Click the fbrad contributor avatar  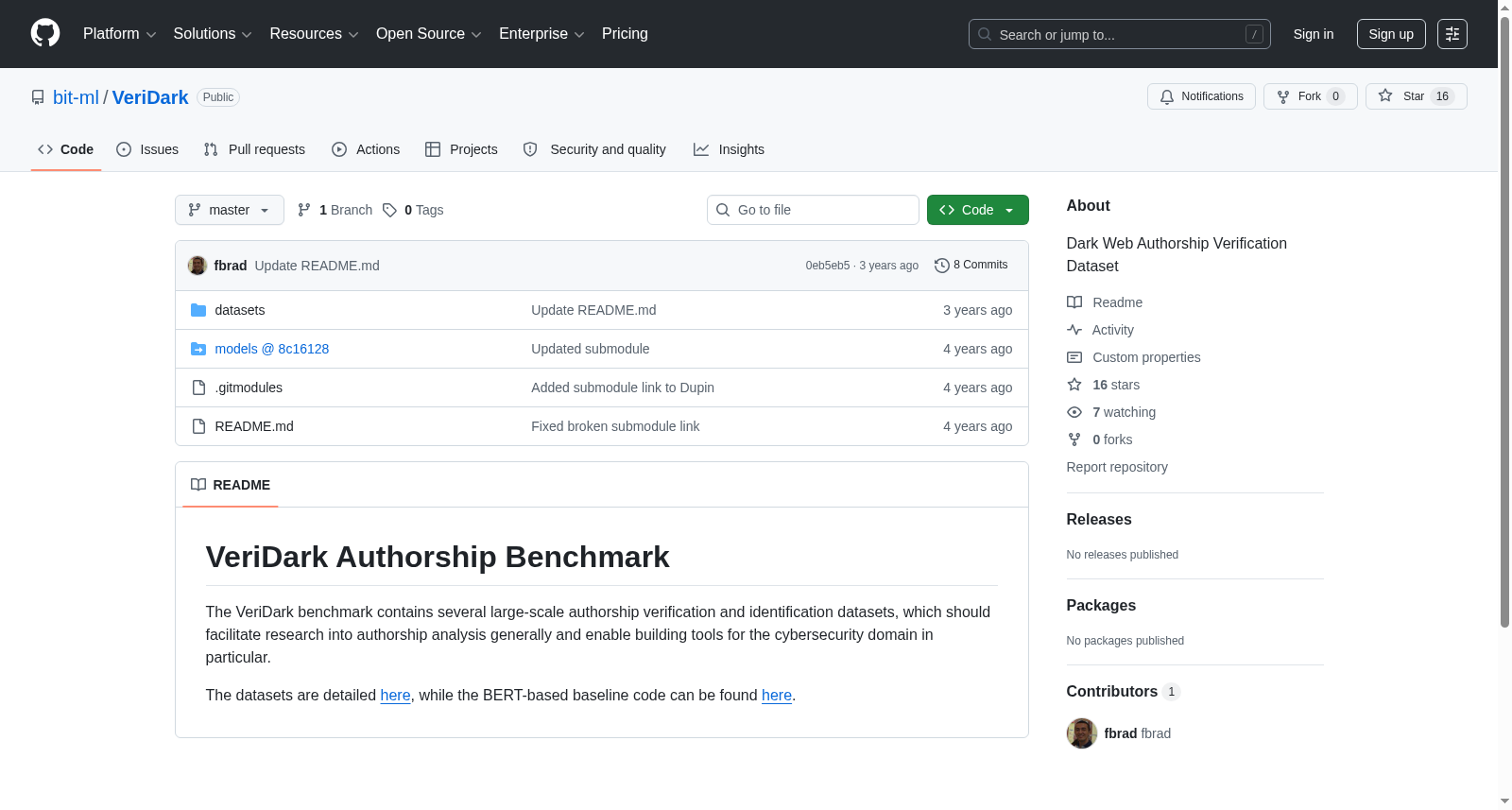(1082, 733)
